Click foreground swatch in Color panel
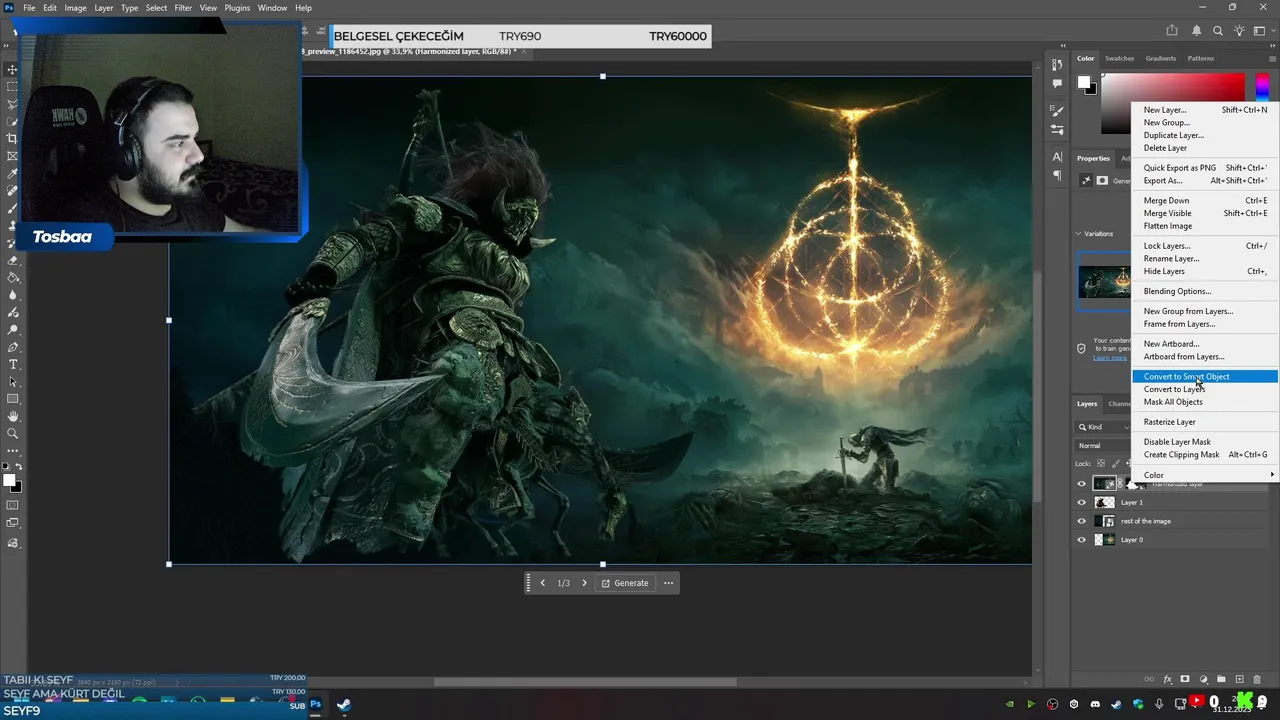This screenshot has height=720, width=1280. tap(1083, 82)
